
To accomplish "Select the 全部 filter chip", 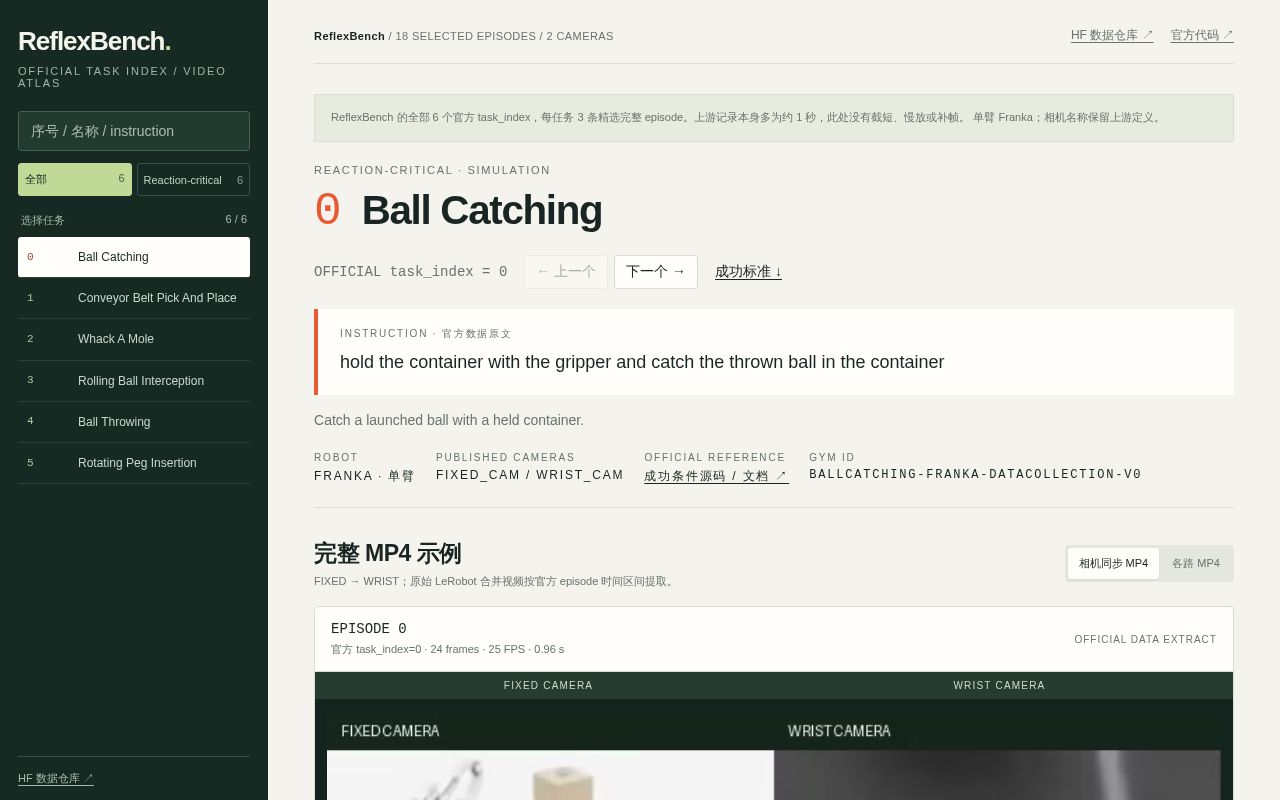I will 75,179.
